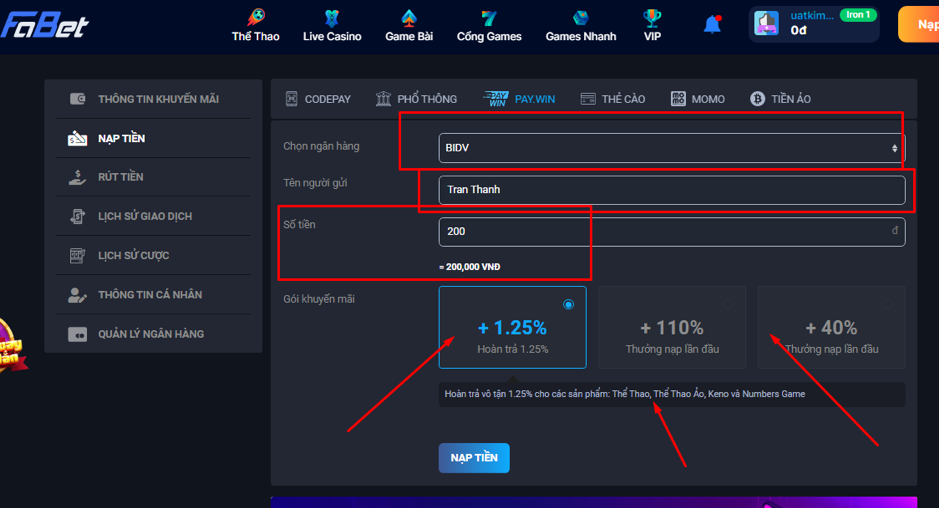939x508 pixels.
Task: Switch to the MOMO tab
Action: (x=697, y=99)
